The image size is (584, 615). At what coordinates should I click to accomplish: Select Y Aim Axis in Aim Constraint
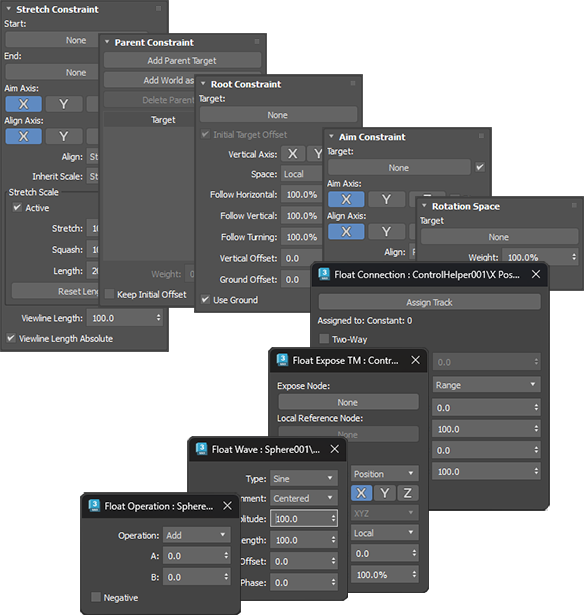pyautogui.click(x=387, y=199)
